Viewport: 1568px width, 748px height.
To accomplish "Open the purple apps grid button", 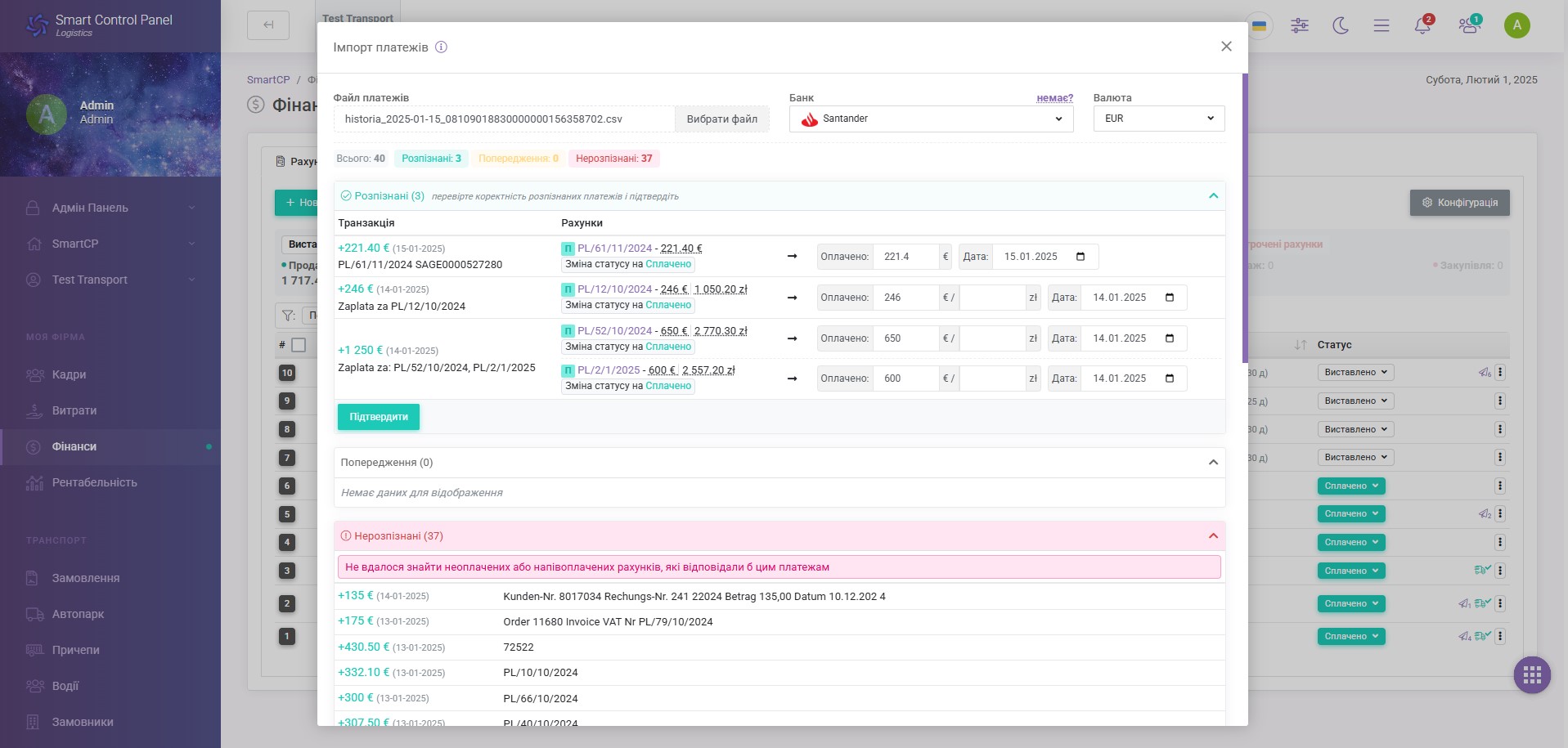I will (x=1532, y=675).
